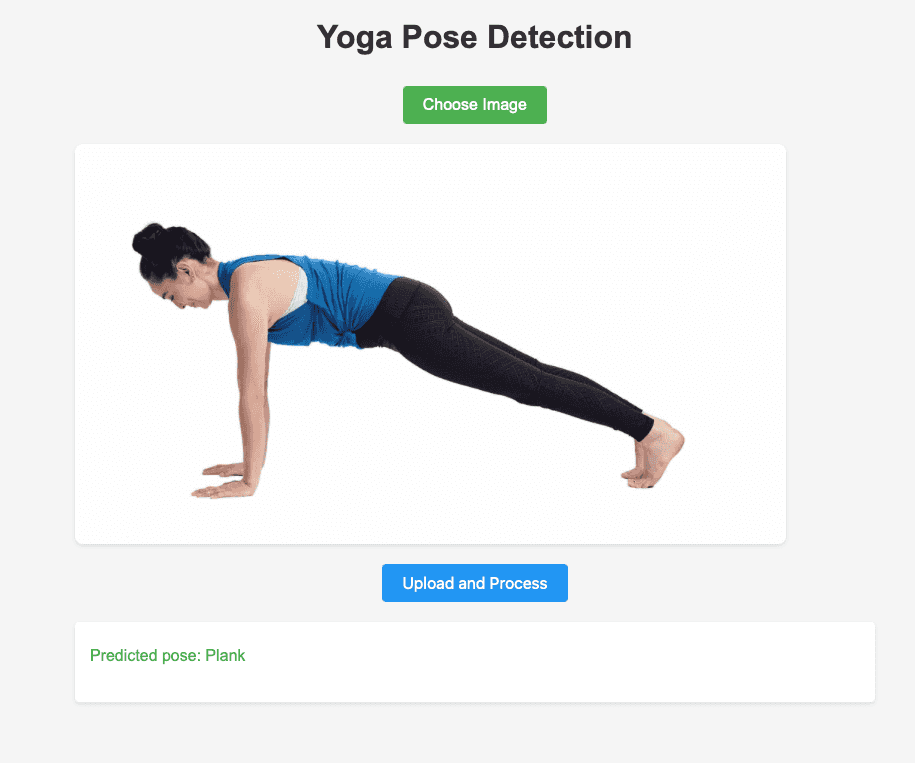Click the Predicted pose label text
Image resolution: width=915 pixels, height=763 pixels.
(x=145, y=656)
